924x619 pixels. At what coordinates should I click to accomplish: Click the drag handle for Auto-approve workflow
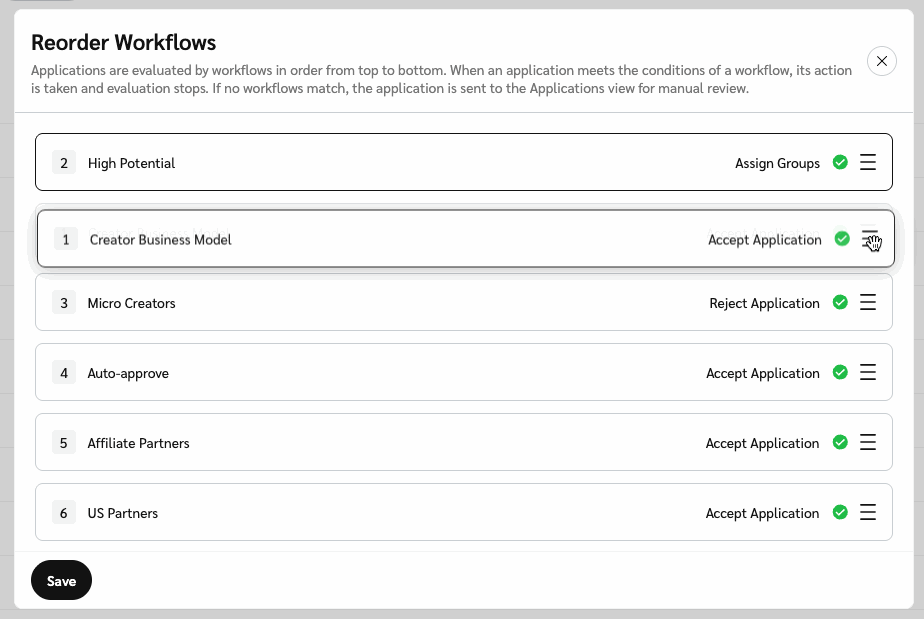[868, 372]
